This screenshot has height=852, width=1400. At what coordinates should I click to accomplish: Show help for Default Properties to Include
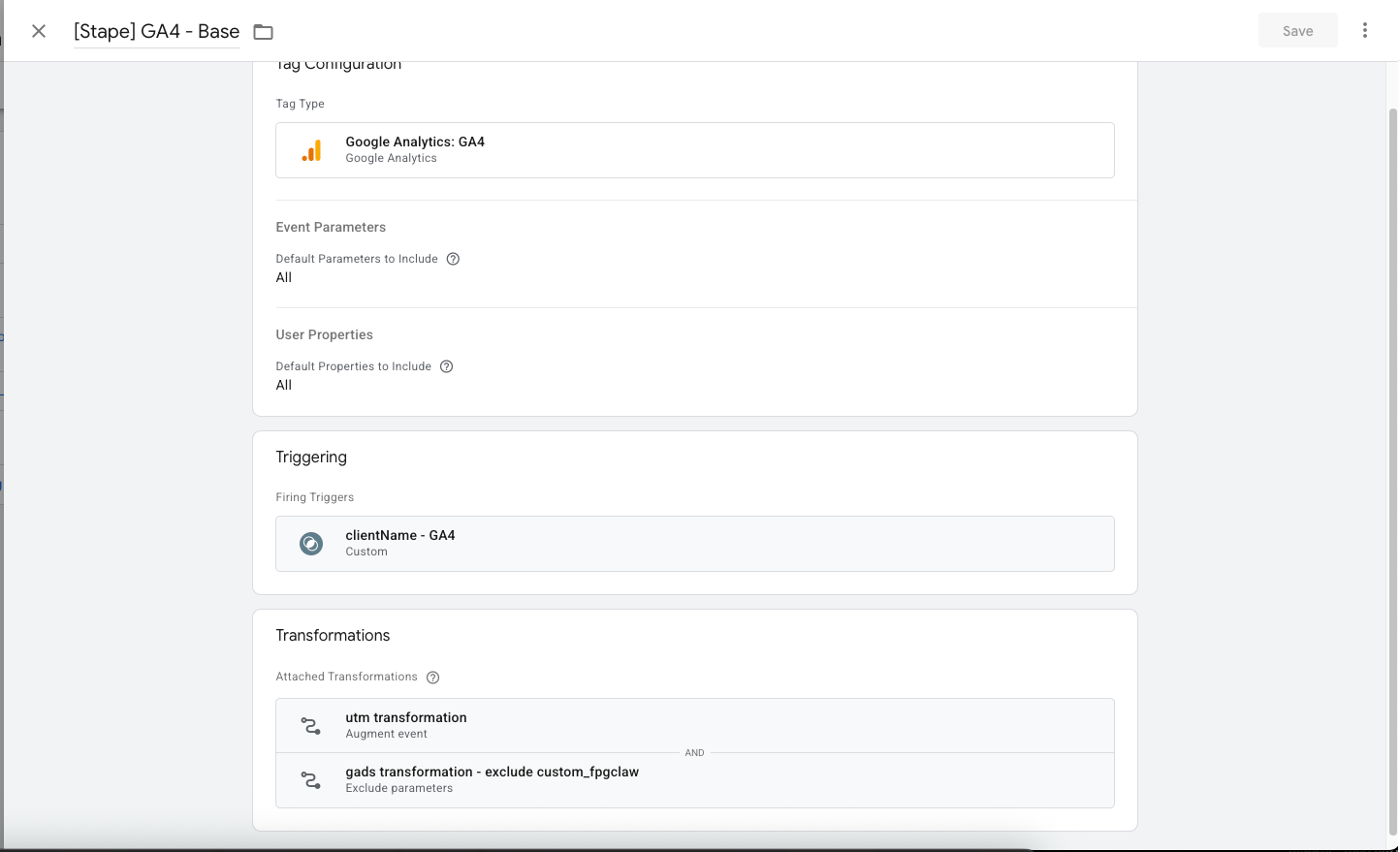[x=446, y=366]
